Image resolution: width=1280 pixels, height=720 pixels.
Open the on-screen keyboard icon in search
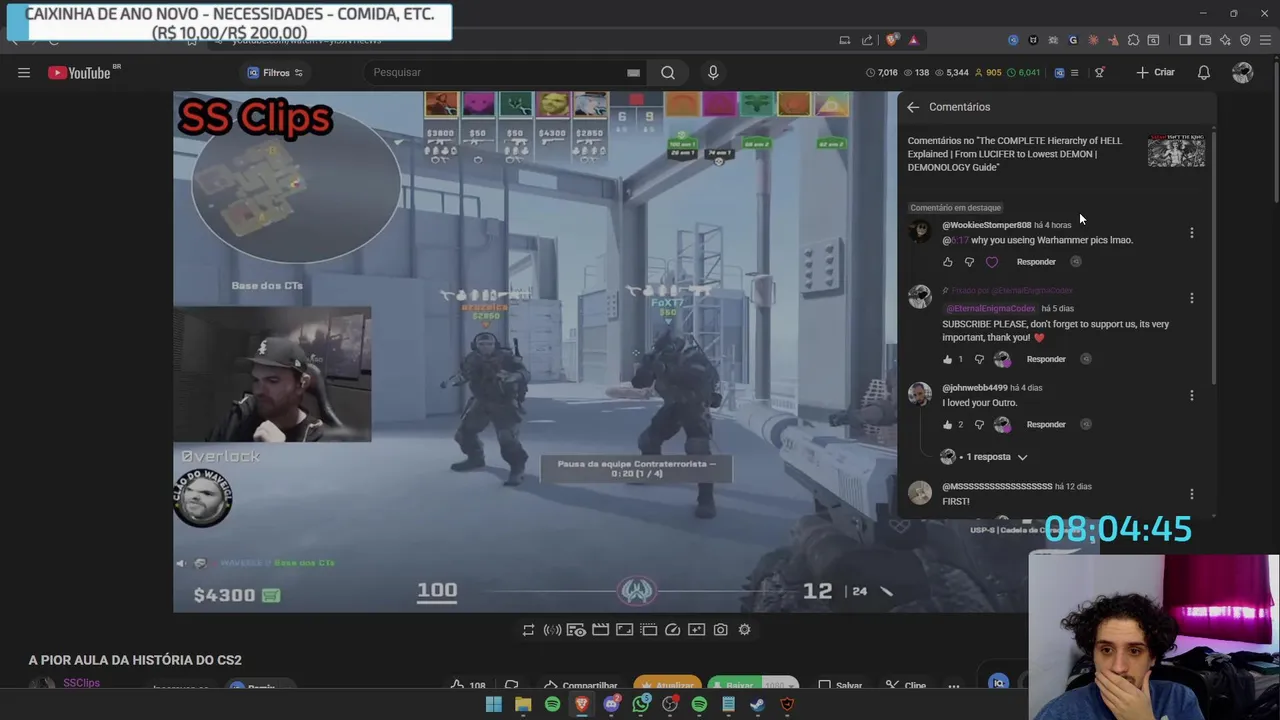tap(633, 72)
